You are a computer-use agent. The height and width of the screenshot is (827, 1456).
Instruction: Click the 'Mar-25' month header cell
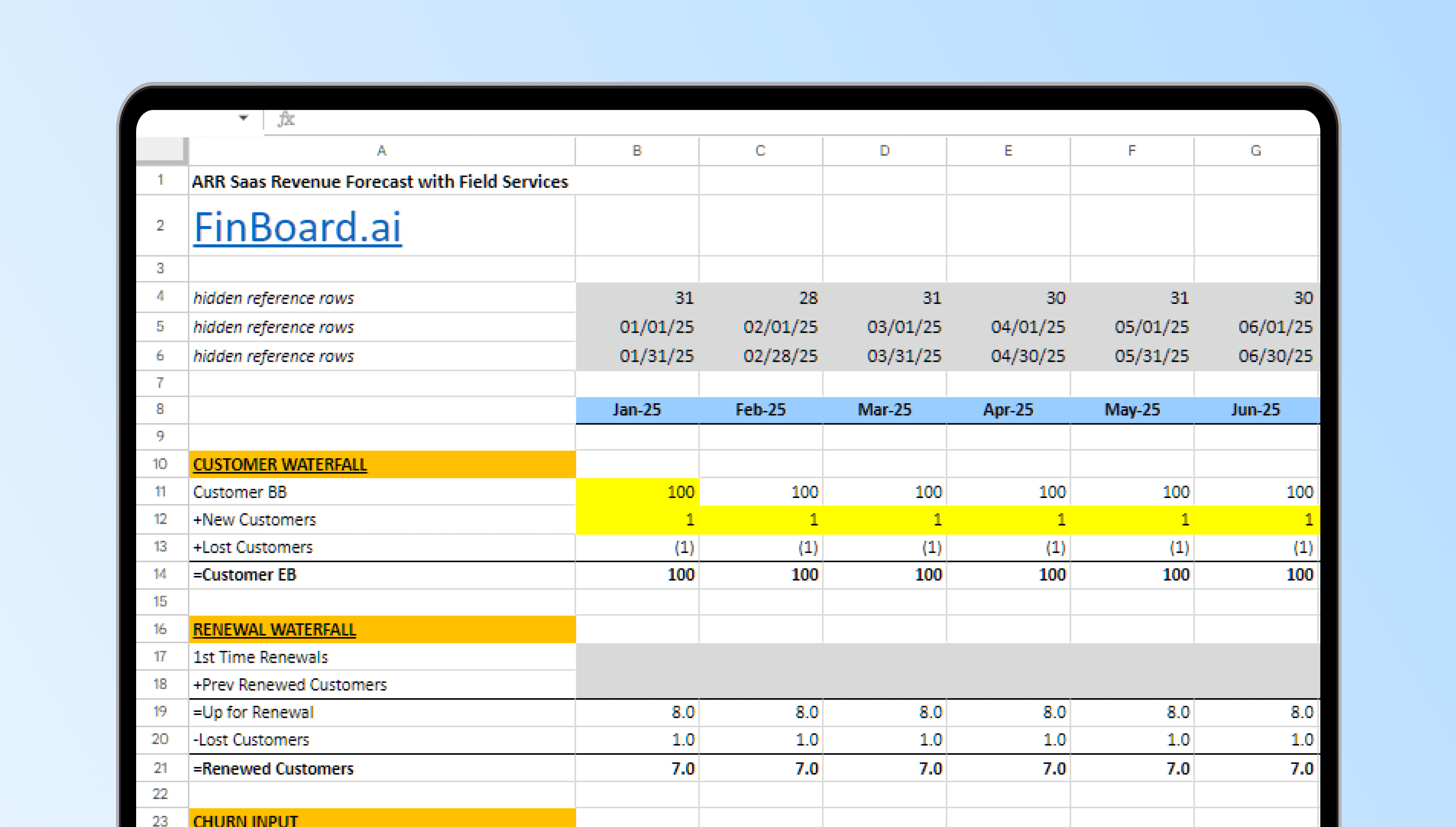click(885, 409)
